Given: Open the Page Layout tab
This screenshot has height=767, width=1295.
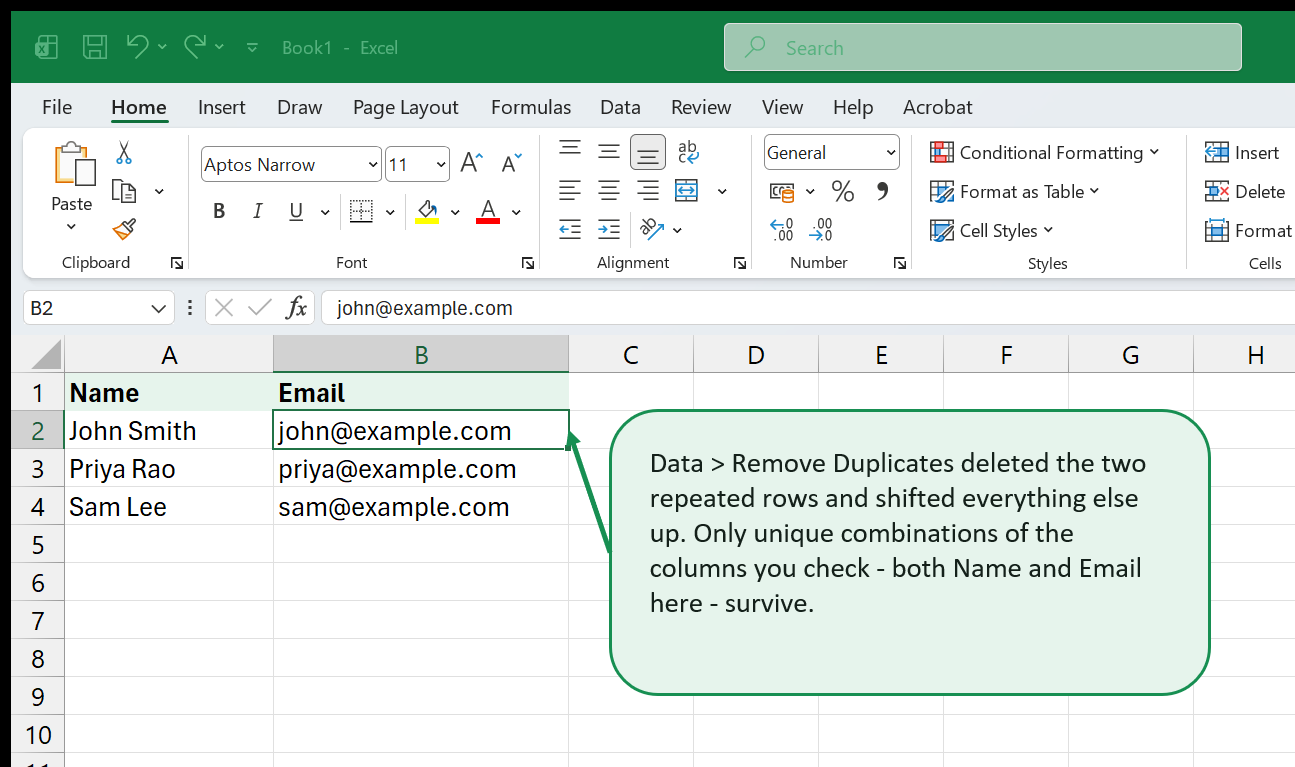Looking at the screenshot, I should [x=406, y=107].
